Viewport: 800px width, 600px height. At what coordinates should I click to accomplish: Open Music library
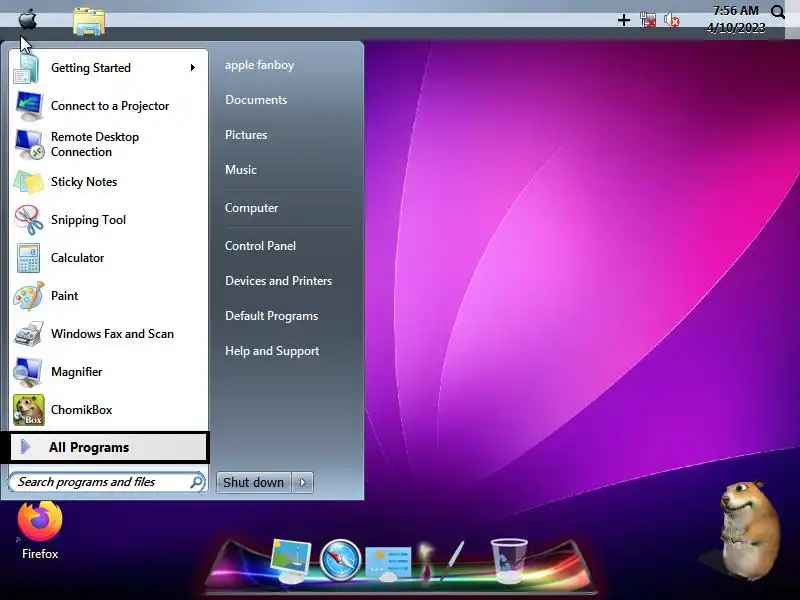point(241,170)
